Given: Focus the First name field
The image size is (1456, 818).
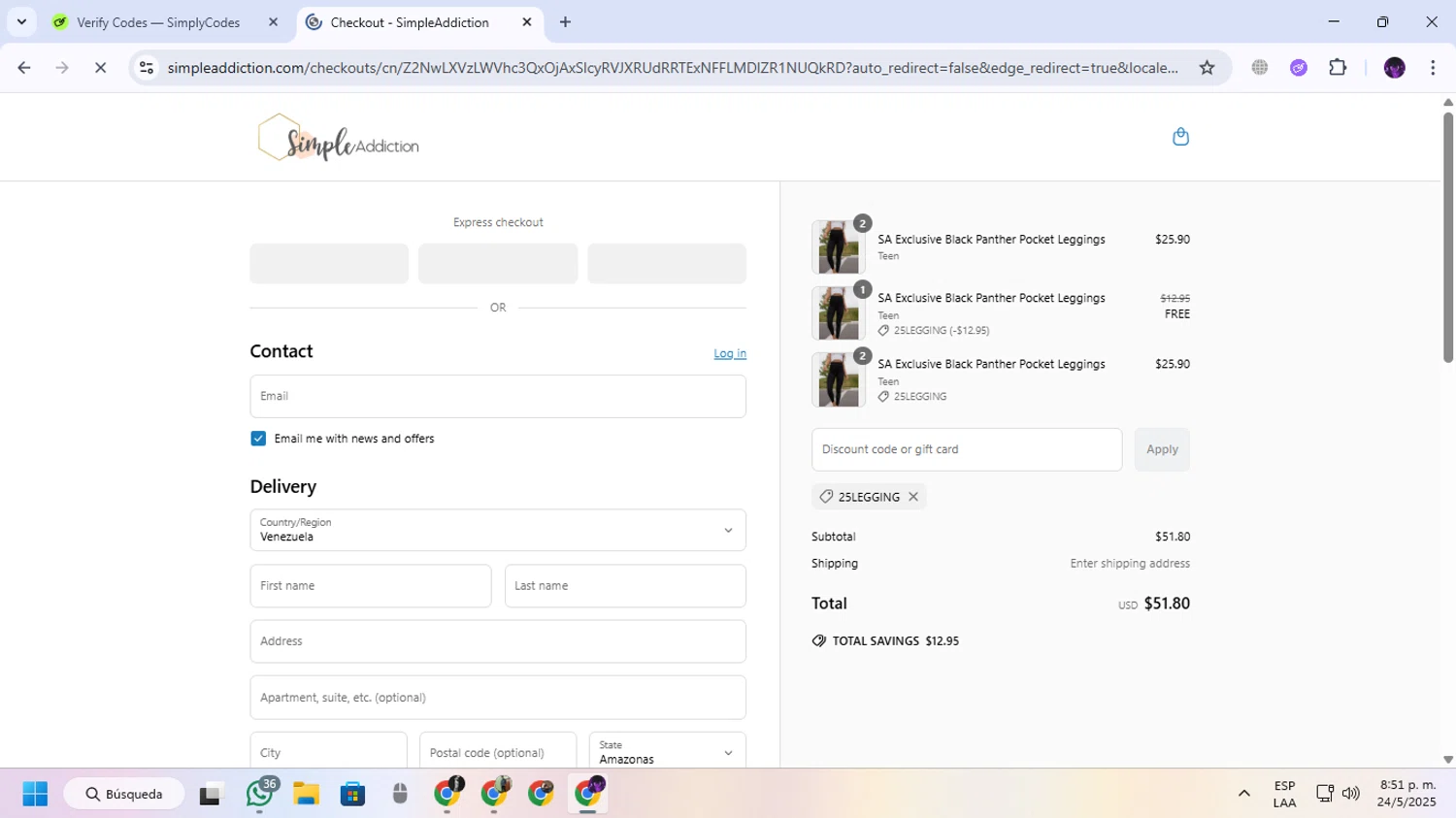Looking at the screenshot, I should (x=371, y=586).
